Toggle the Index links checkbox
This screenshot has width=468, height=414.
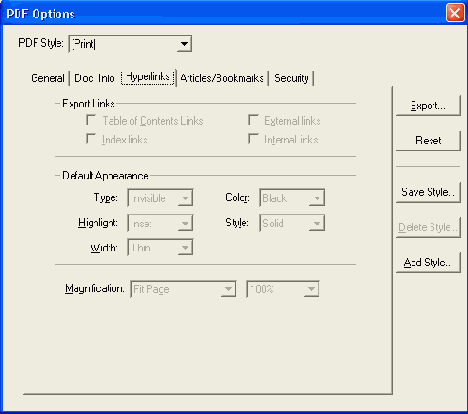tap(91, 139)
